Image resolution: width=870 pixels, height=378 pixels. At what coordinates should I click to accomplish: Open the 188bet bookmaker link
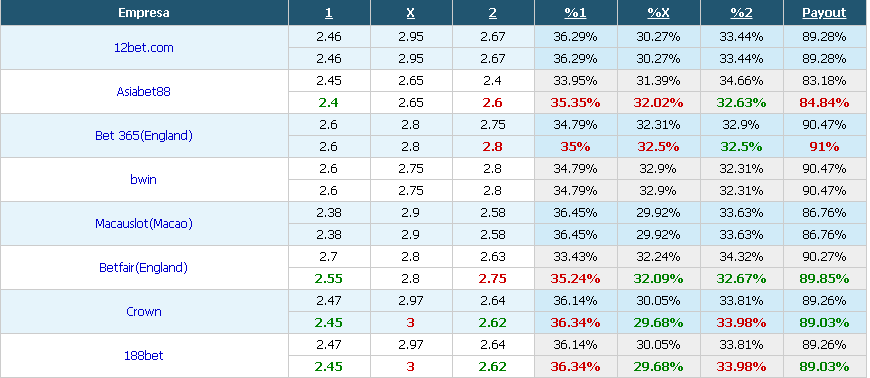(x=144, y=355)
